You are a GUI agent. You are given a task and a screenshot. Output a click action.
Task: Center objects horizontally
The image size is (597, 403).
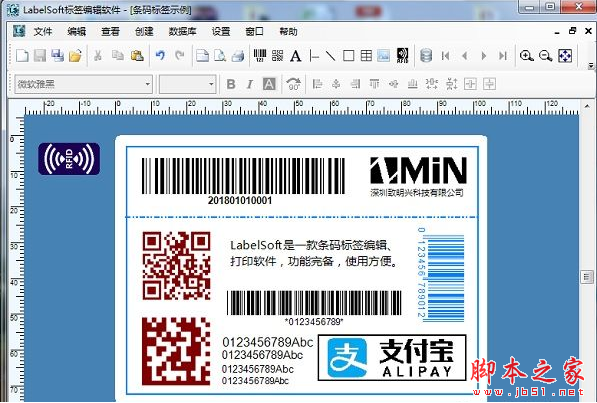336,84
